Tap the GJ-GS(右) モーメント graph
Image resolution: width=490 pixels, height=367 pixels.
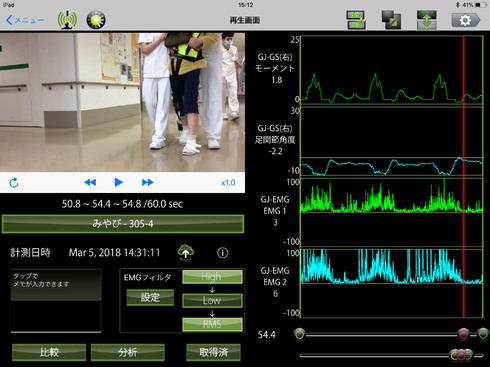click(392, 70)
